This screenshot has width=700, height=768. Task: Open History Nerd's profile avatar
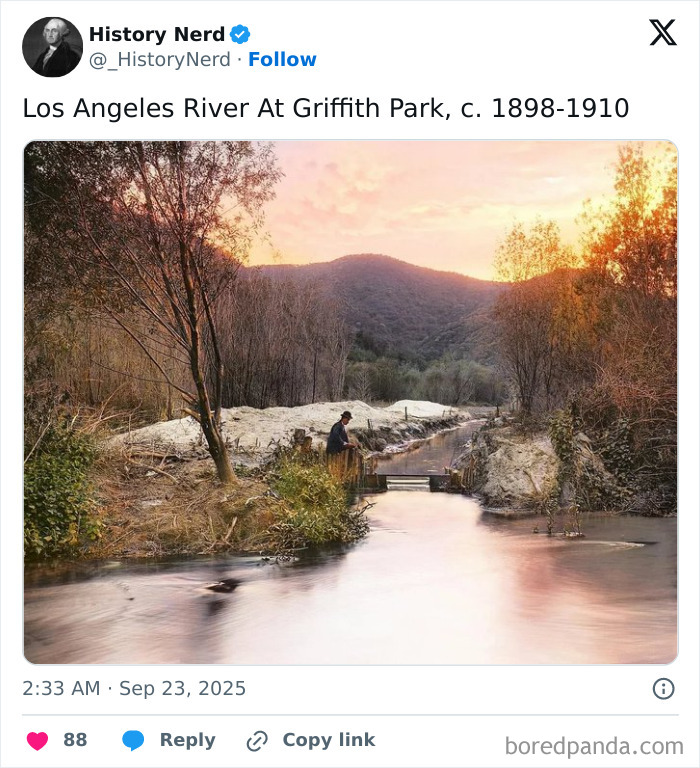click(52, 47)
